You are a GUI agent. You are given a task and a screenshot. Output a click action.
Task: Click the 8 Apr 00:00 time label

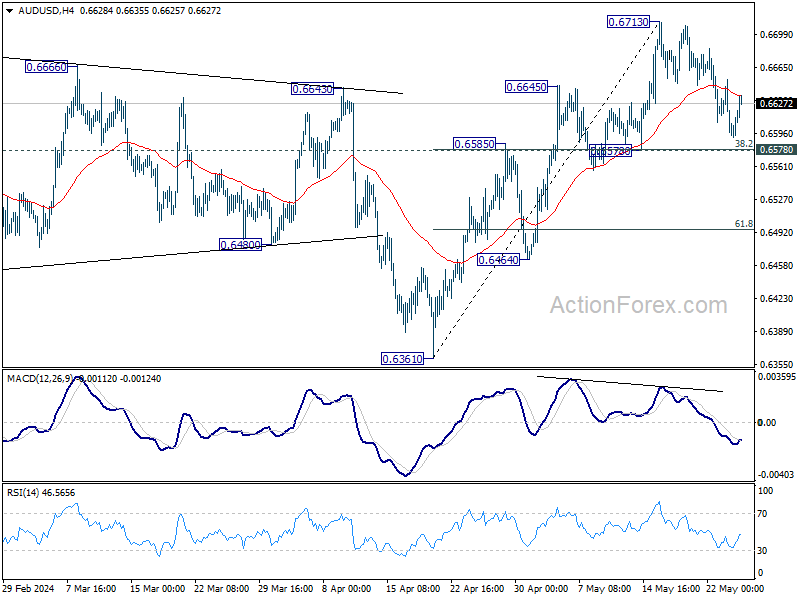[347, 589]
